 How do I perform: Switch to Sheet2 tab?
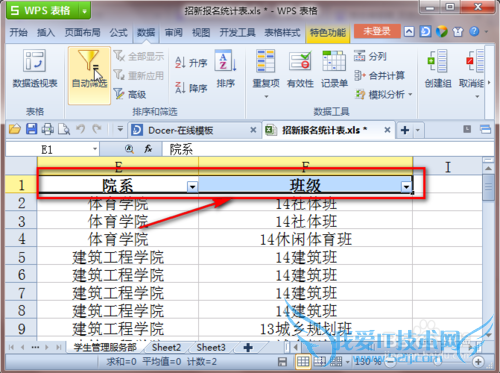[x=166, y=347]
